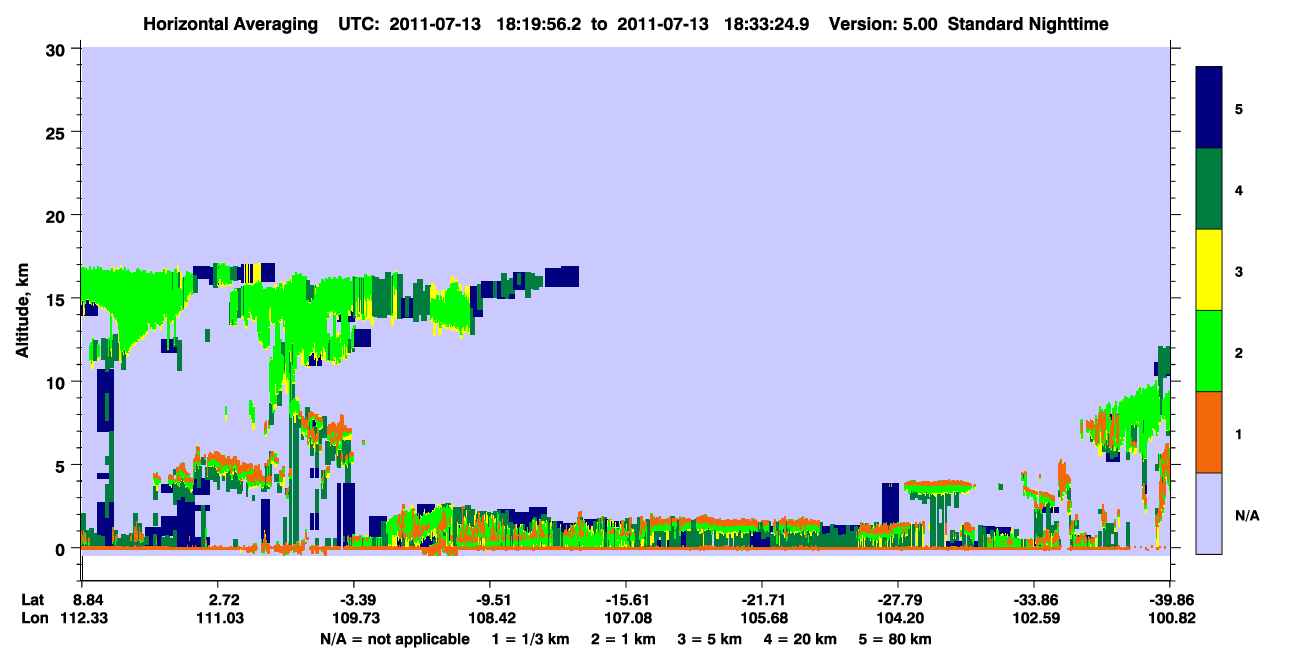
Task: Click the 30 km altitude tick label
Action: [x=57, y=49]
